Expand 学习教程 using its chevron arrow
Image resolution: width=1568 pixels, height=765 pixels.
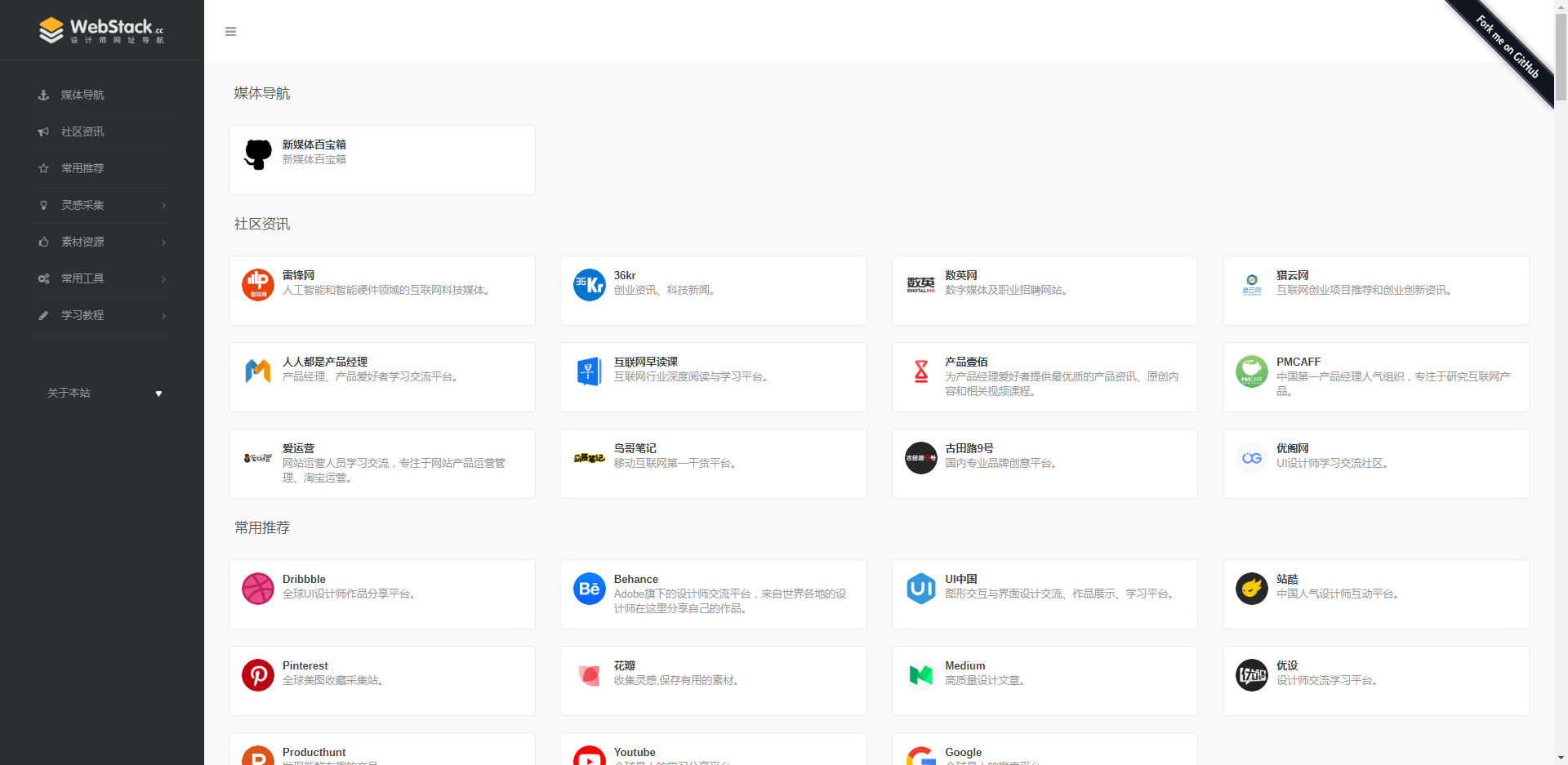click(x=164, y=316)
